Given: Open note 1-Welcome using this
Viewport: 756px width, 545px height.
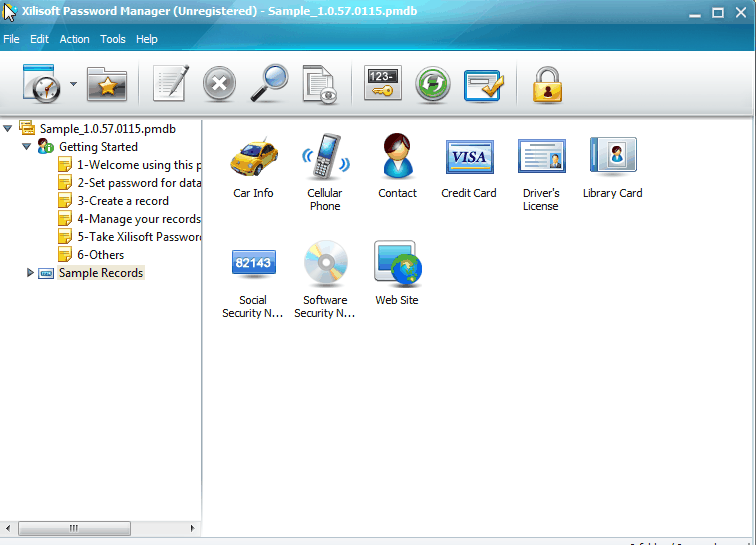Looking at the screenshot, I should (139, 165).
